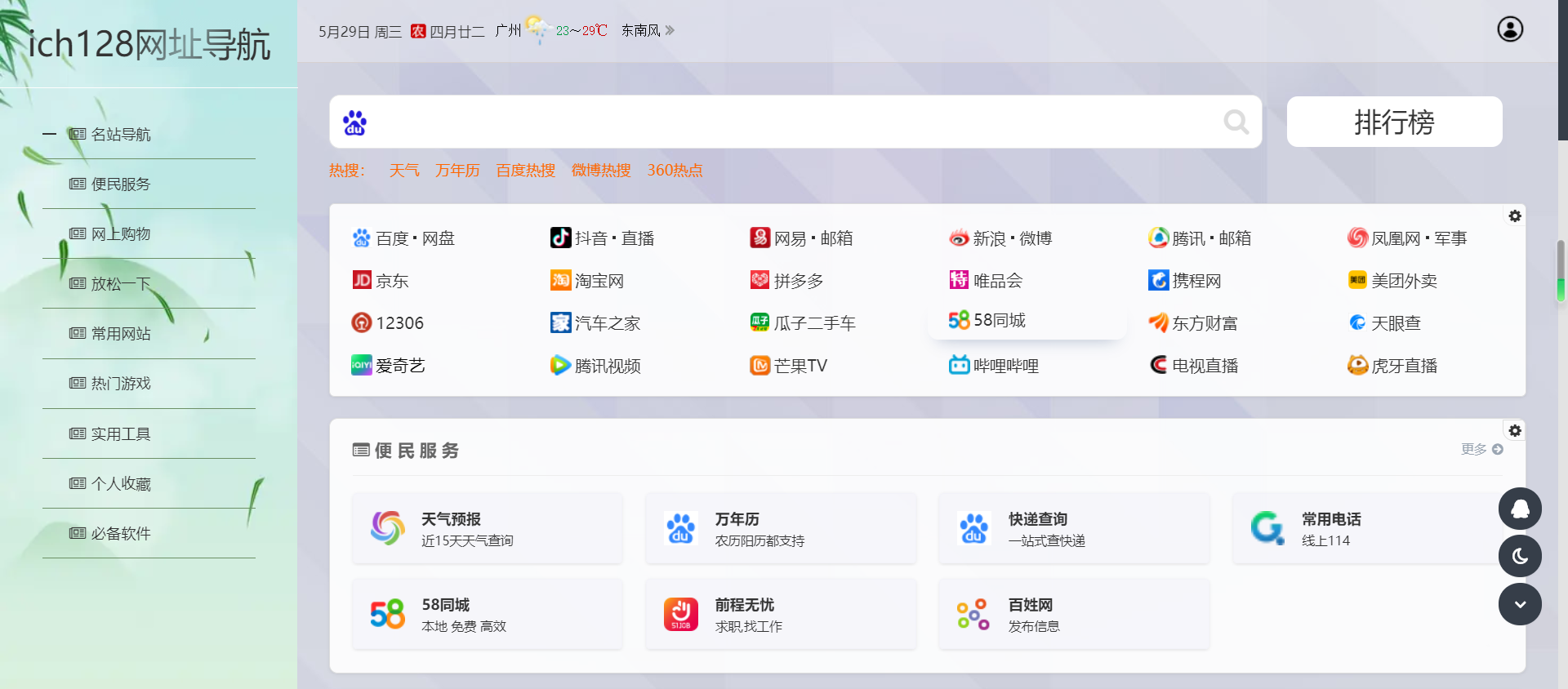Open 瓜子二手车 site link
Viewport: 1568px width, 689px height.
coord(803,323)
